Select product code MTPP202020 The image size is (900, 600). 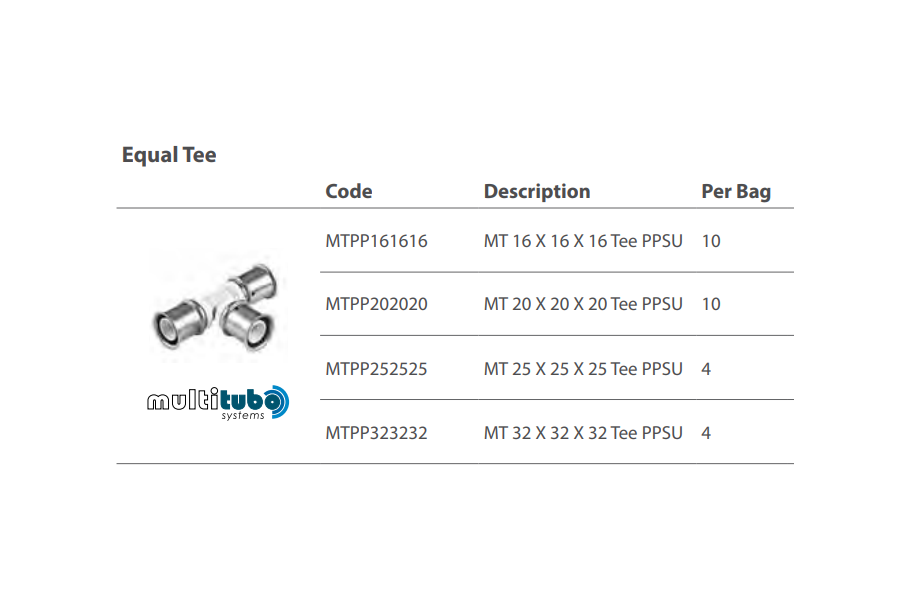[376, 304]
